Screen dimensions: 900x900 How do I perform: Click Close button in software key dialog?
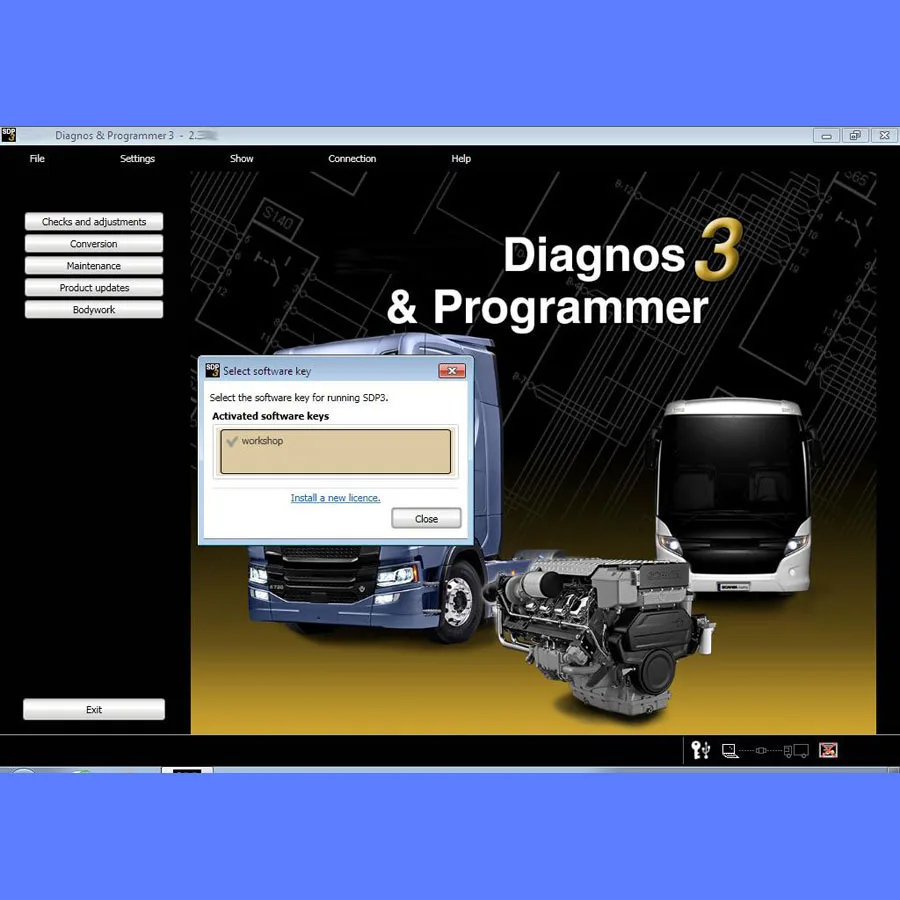tap(426, 518)
